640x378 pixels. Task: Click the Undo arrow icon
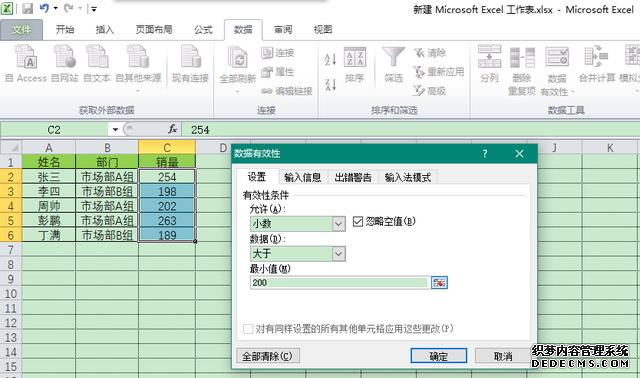click(44, 8)
